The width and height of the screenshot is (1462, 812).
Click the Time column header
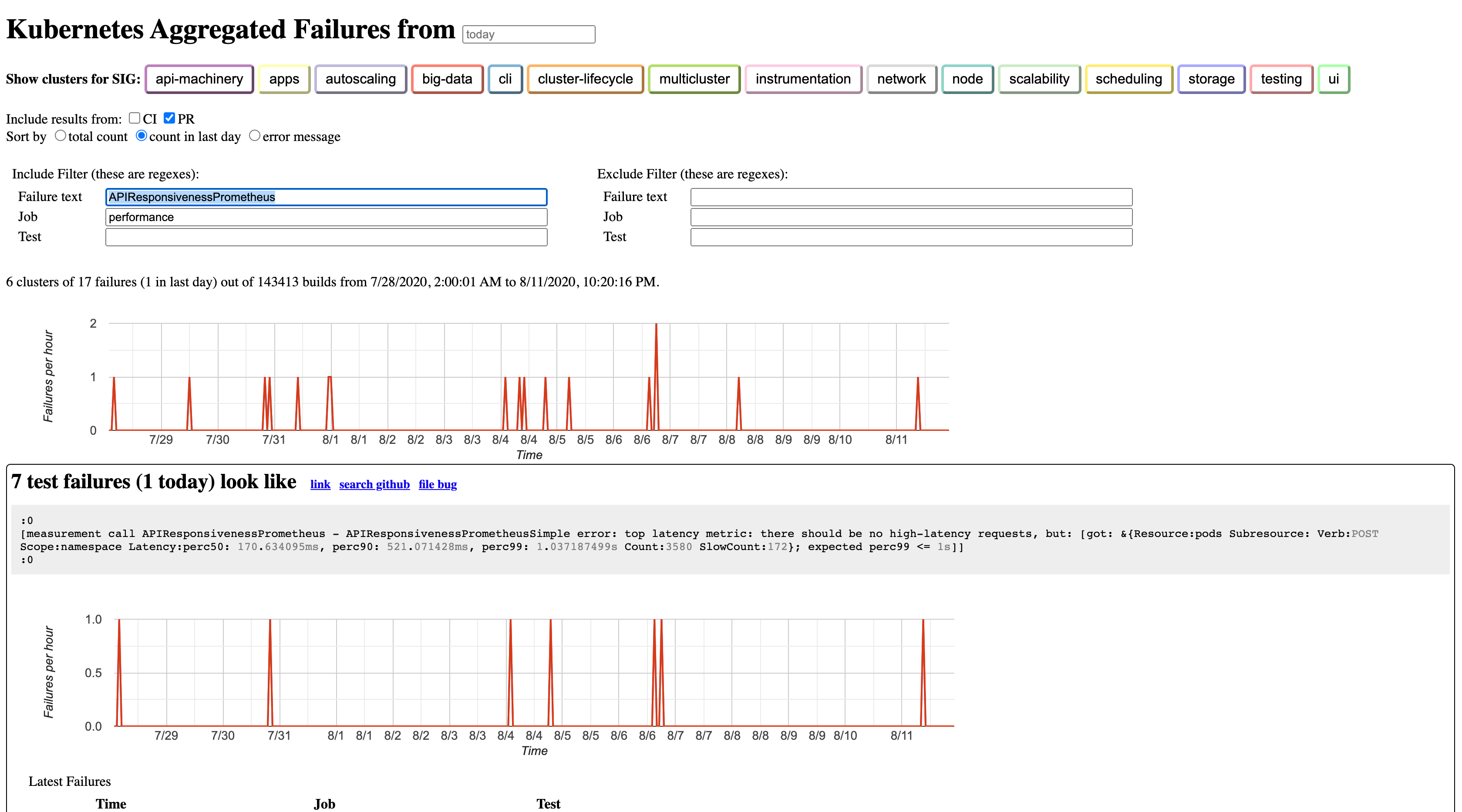(x=111, y=803)
